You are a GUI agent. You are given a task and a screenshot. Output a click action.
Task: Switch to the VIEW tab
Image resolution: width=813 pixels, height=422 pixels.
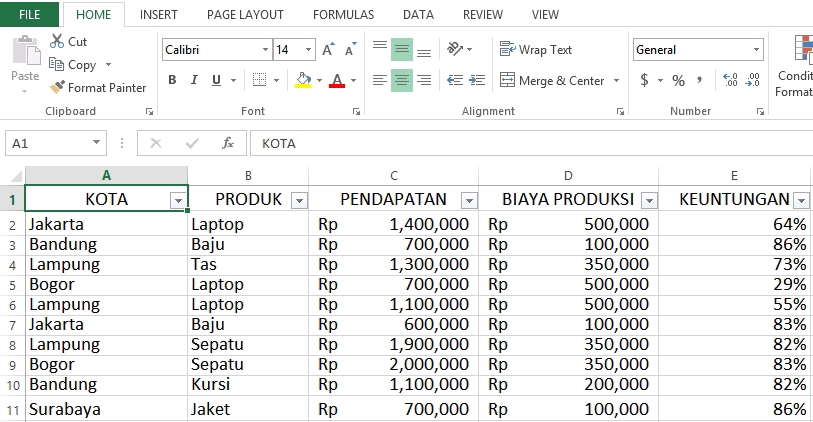545,15
